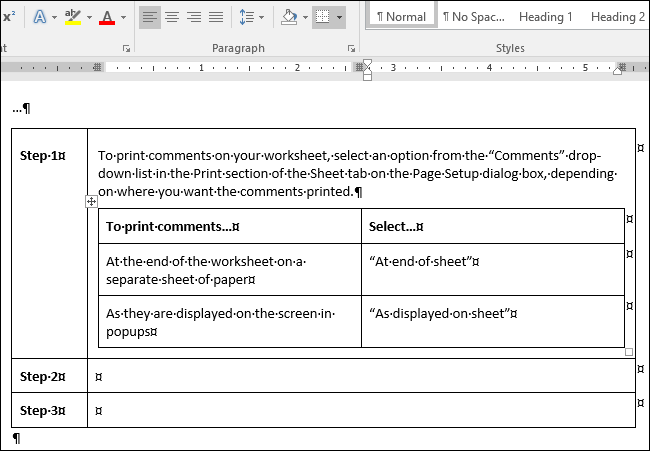Open Text Effects dropdown arrow
Viewport: 650px width, 451px height.
click(54, 17)
